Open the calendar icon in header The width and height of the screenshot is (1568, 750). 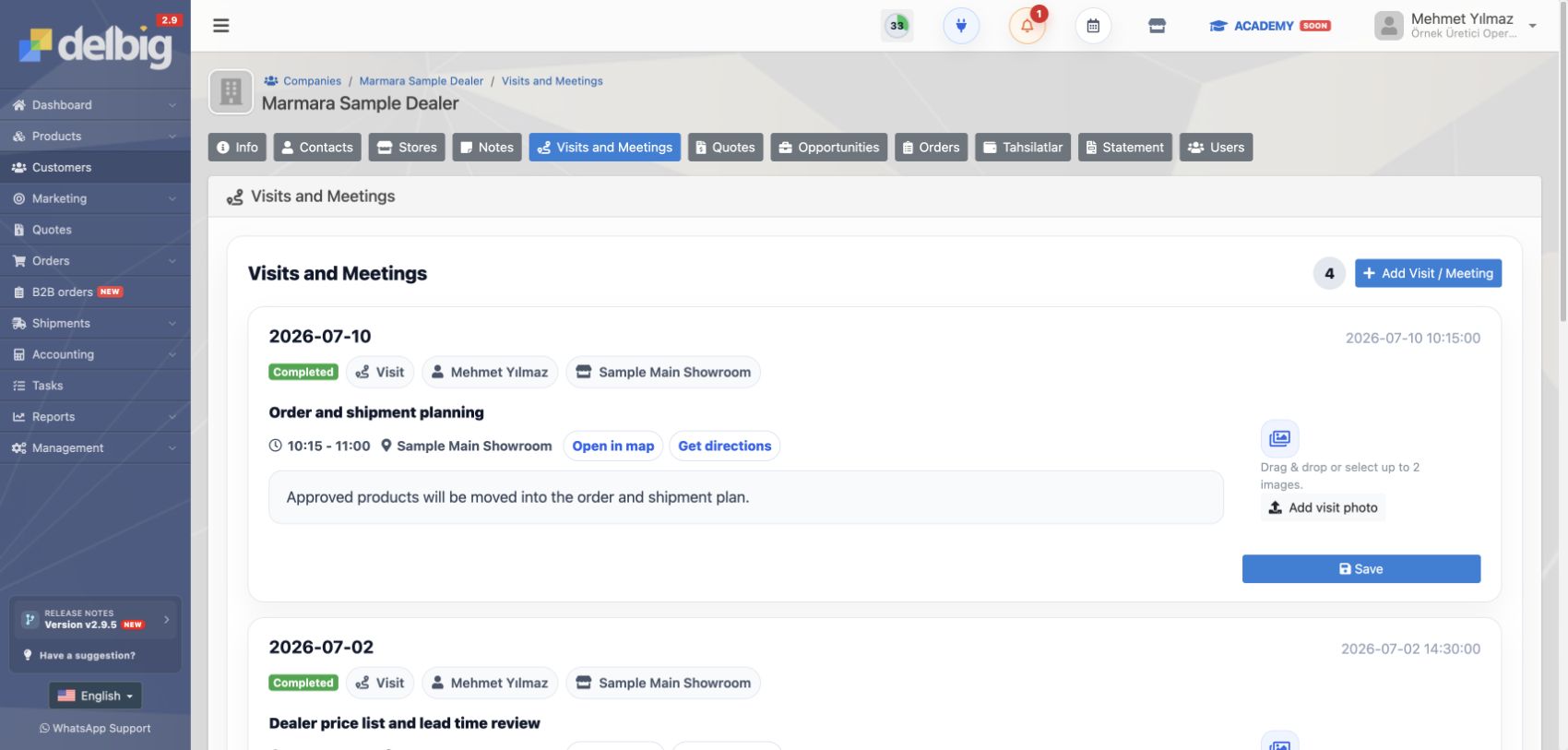click(x=1093, y=26)
